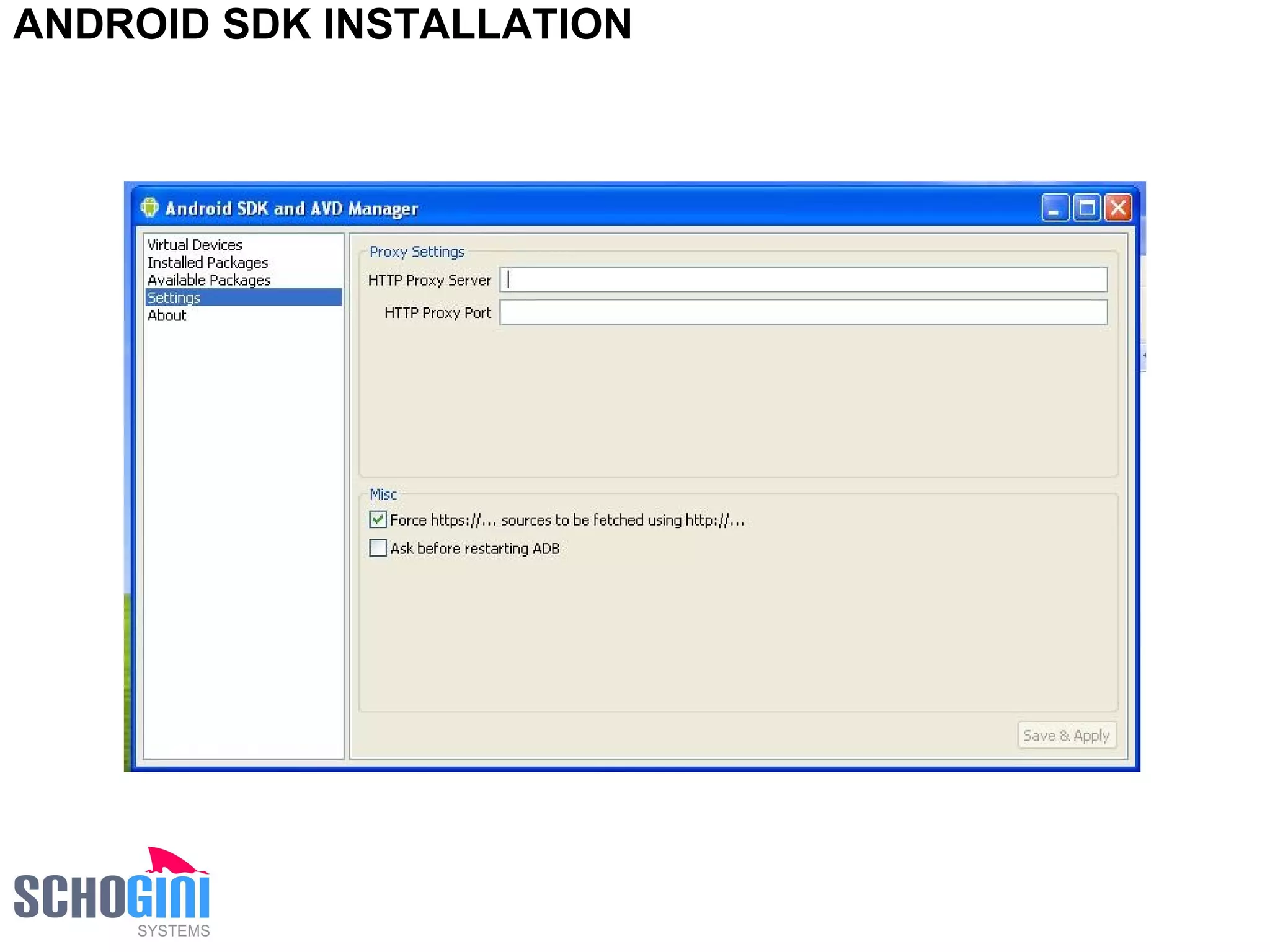Image resolution: width=1270 pixels, height=952 pixels.
Task: Click the Save & Apply button
Action: tap(1067, 736)
